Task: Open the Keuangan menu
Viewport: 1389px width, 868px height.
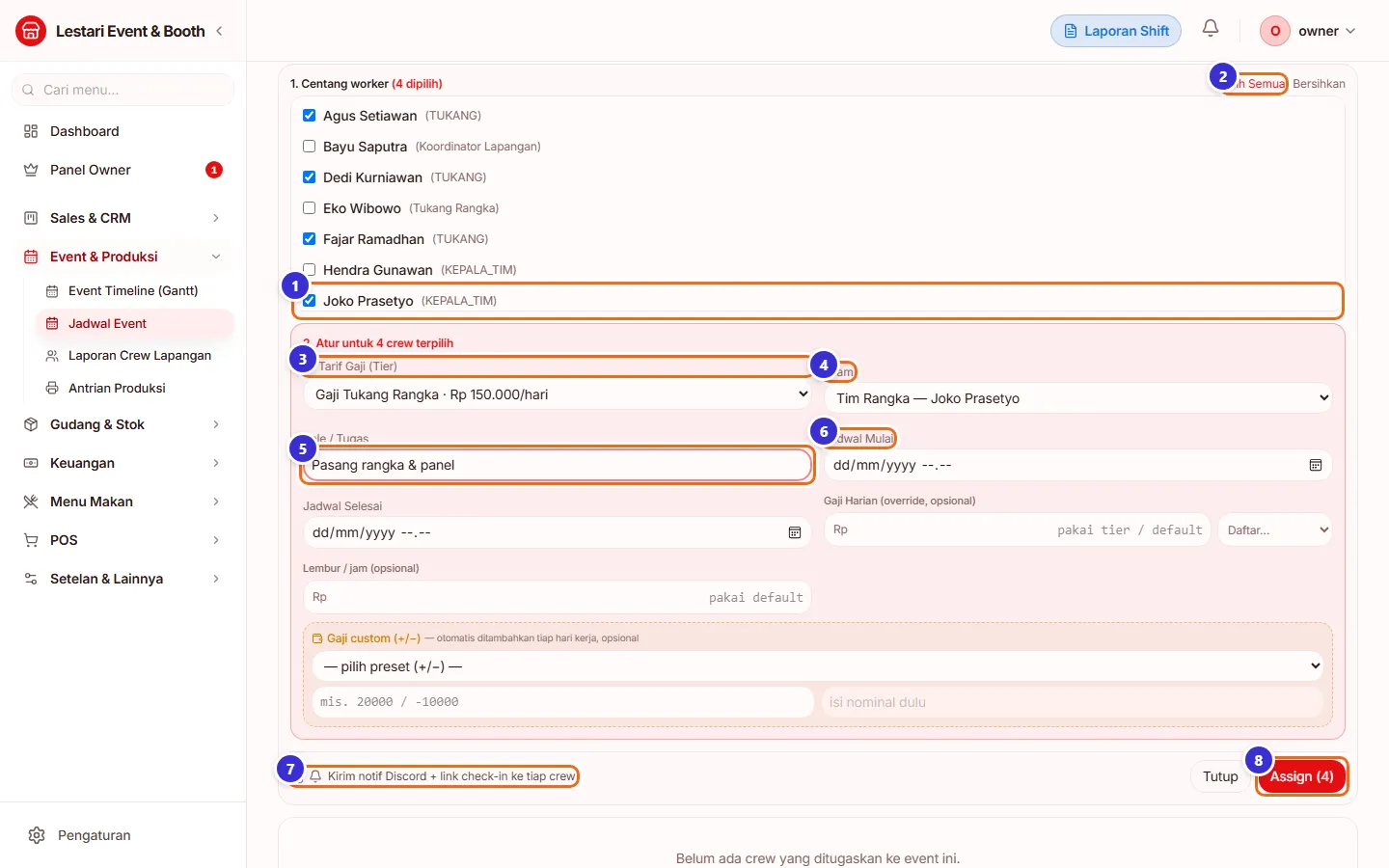Action: point(123,463)
